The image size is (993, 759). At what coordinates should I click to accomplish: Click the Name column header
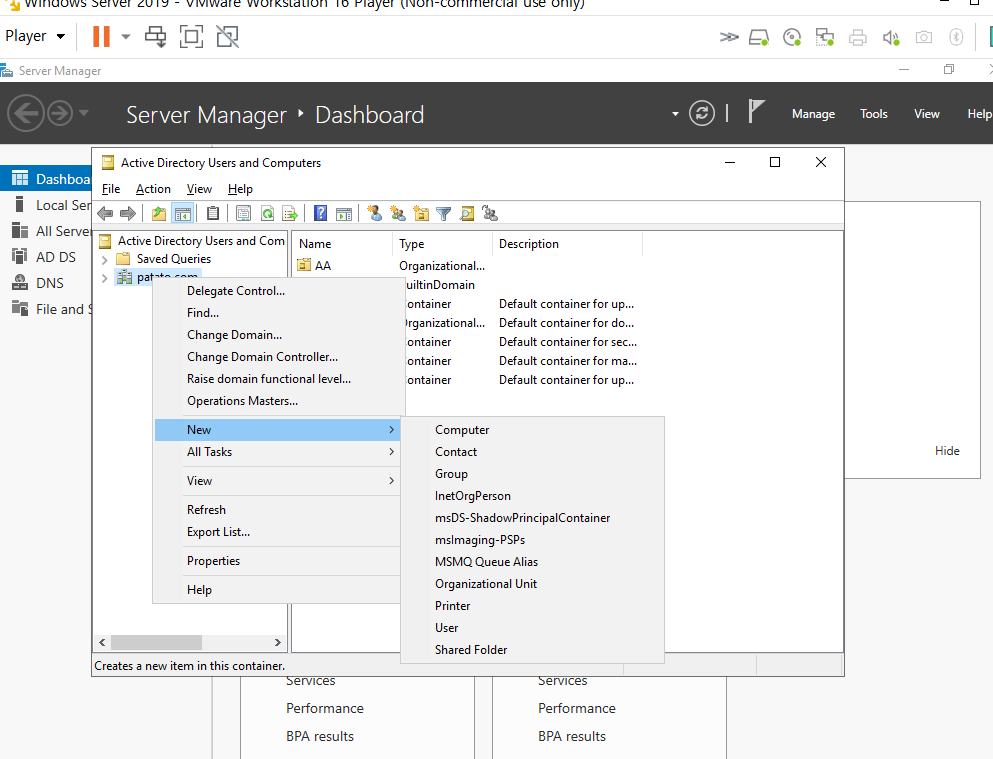pos(342,244)
